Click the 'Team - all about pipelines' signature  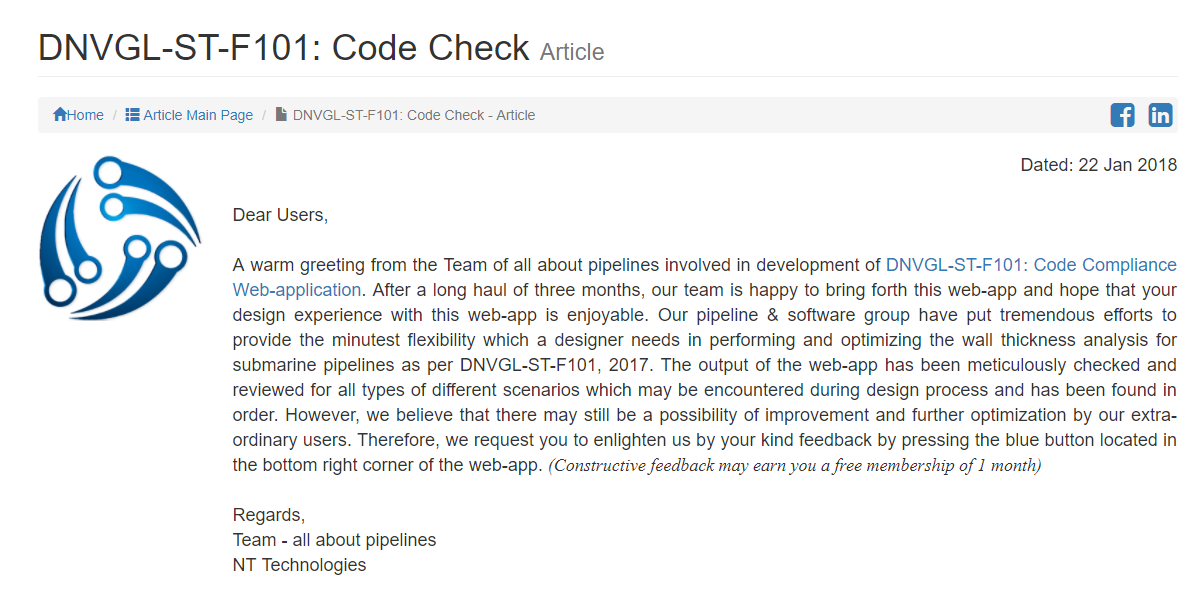(x=335, y=540)
